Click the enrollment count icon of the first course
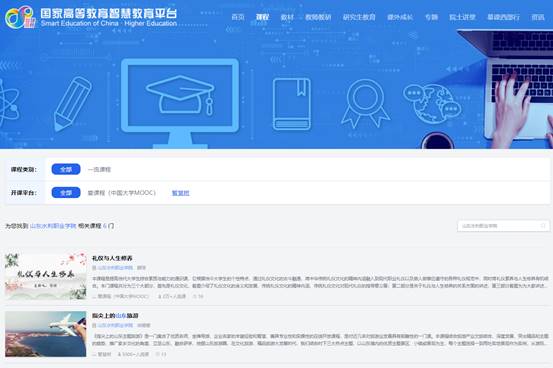Screen dimensions: 553x368 (x=160, y=296)
